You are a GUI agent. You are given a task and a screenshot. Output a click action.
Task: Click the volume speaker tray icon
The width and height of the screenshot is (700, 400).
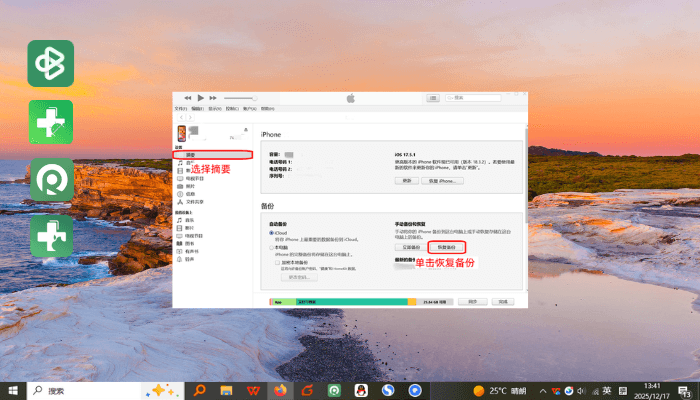click(x=581, y=391)
